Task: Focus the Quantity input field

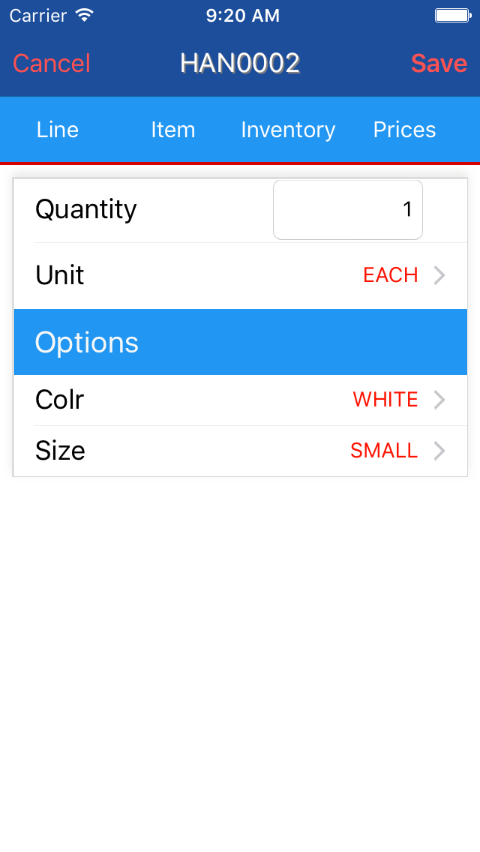Action: 348,210
